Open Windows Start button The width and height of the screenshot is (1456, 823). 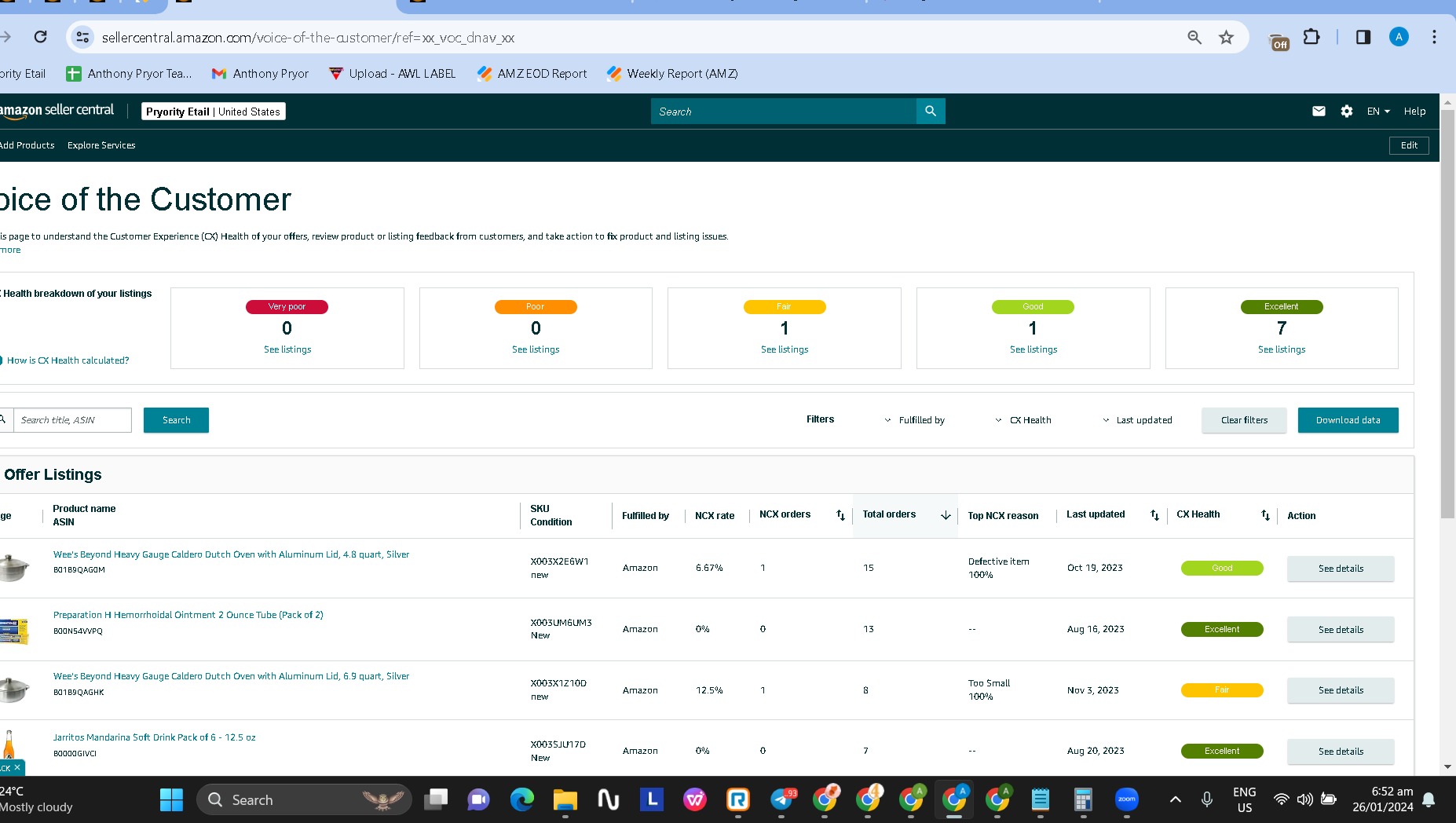(x=171, y=800)
